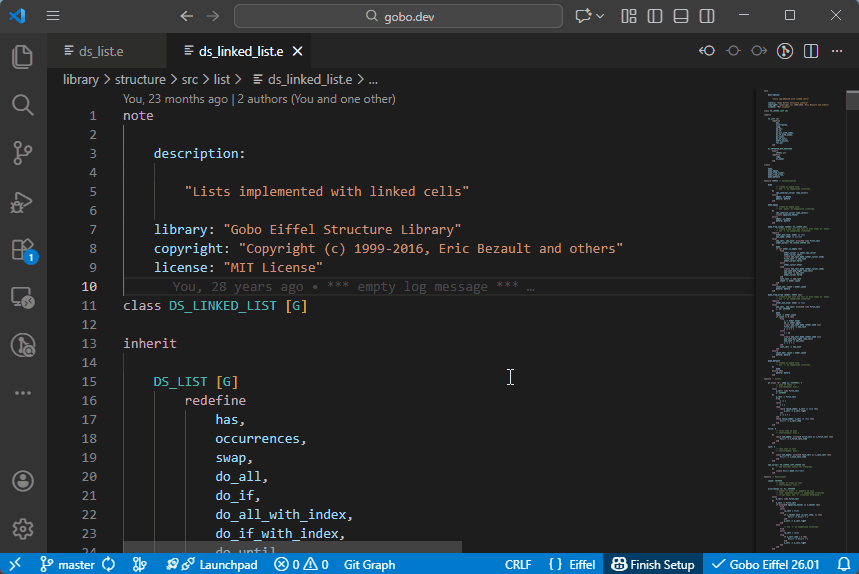This screenshot has width=859, height=574.
Task: Click the Finish Setup button
Action: [x=653, y=564]
